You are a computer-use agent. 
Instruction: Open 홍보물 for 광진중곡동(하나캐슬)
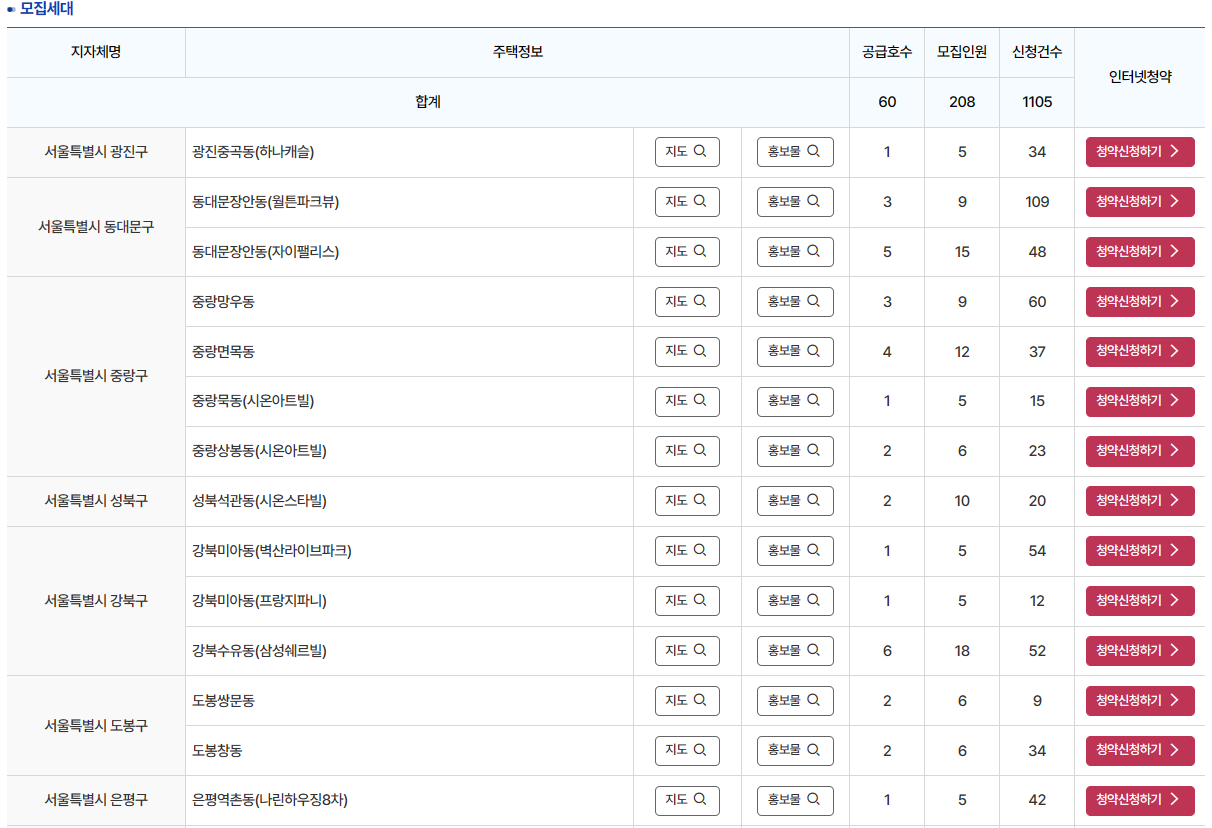click(795, 152)
